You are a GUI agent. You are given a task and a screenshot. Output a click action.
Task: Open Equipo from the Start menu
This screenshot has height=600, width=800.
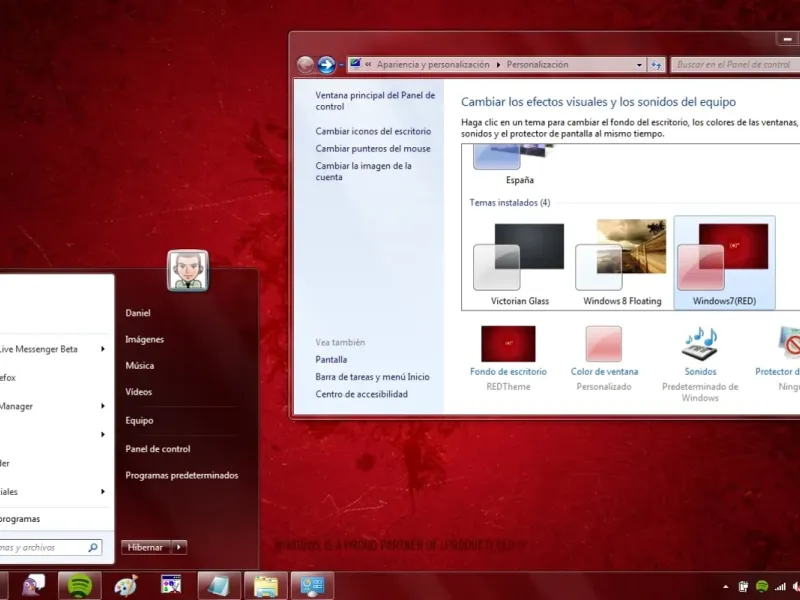(139, 420)
